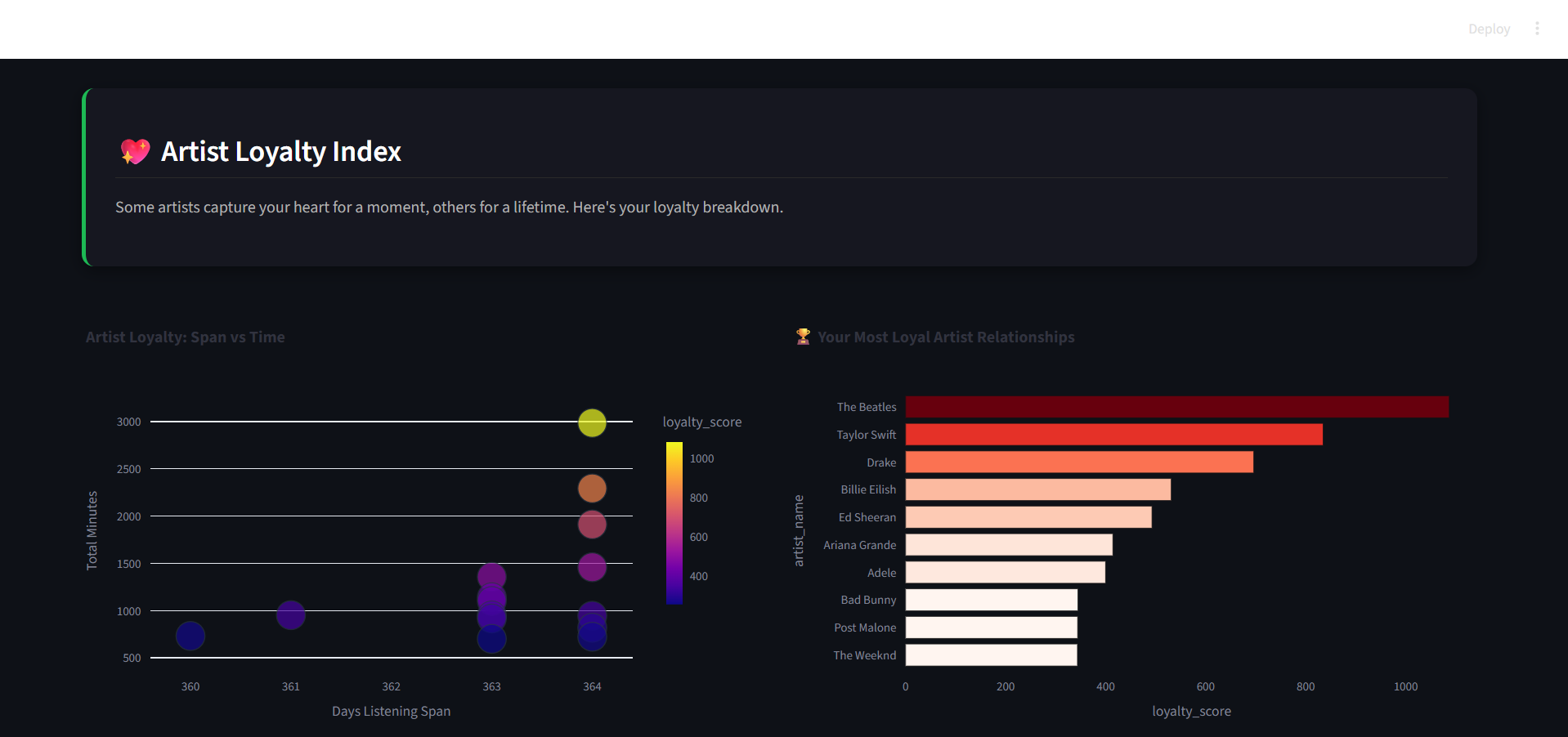Click the '364' tick on days axis

592,686
